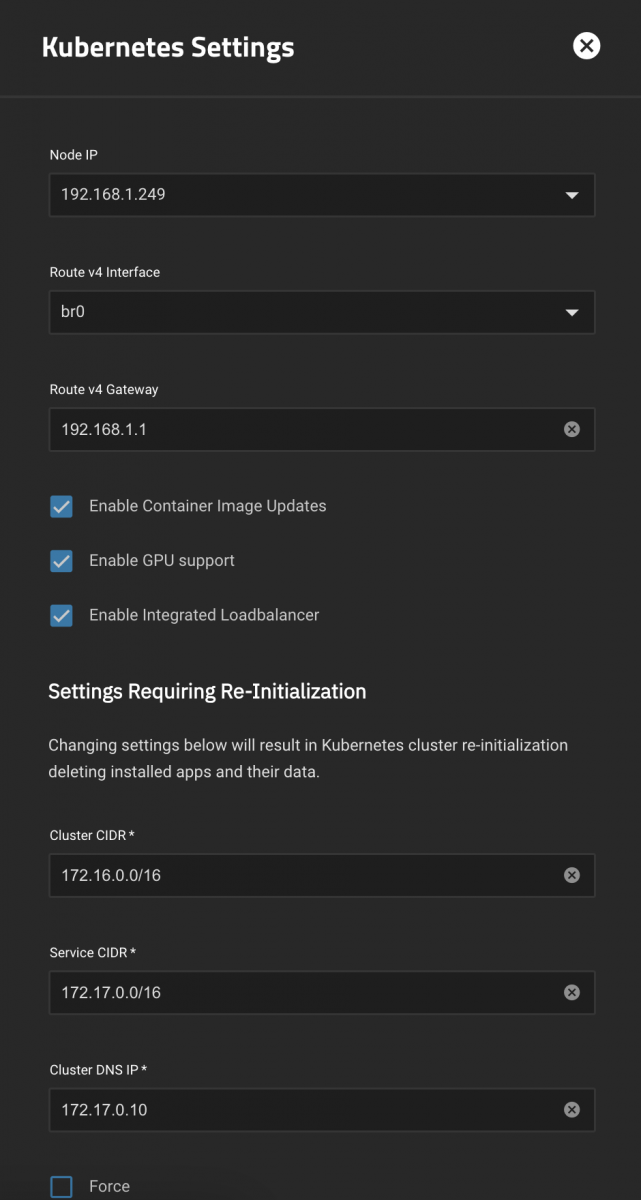This screenshot has width=641, height=1200.
Task: Toggle Enable GPU support checkbox
Action: (61, 561)
